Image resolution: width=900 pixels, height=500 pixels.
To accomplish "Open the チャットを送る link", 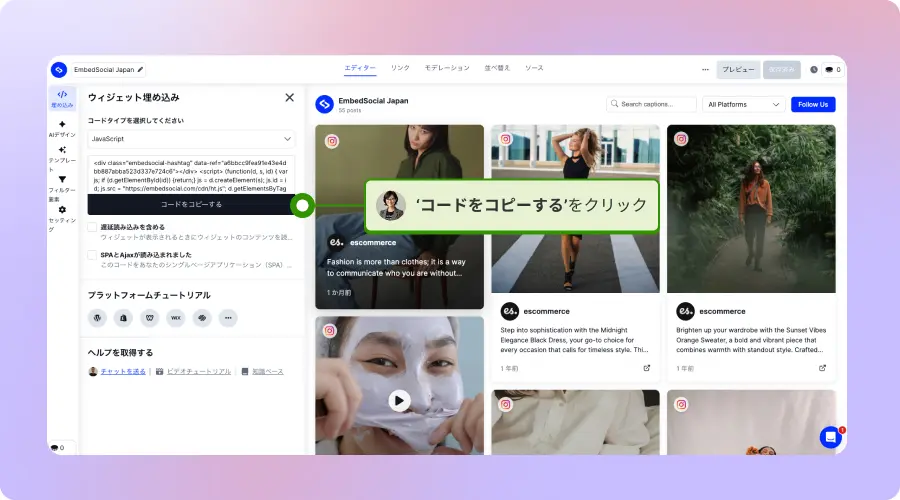I will [x=123, y=371].
